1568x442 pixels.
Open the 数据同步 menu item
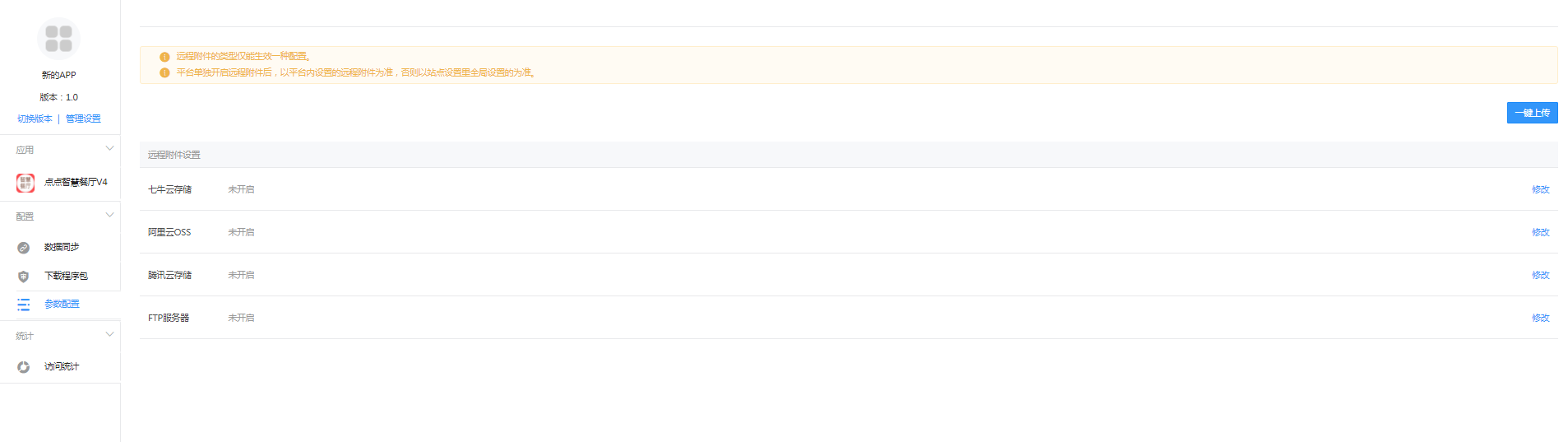[61, 247]
